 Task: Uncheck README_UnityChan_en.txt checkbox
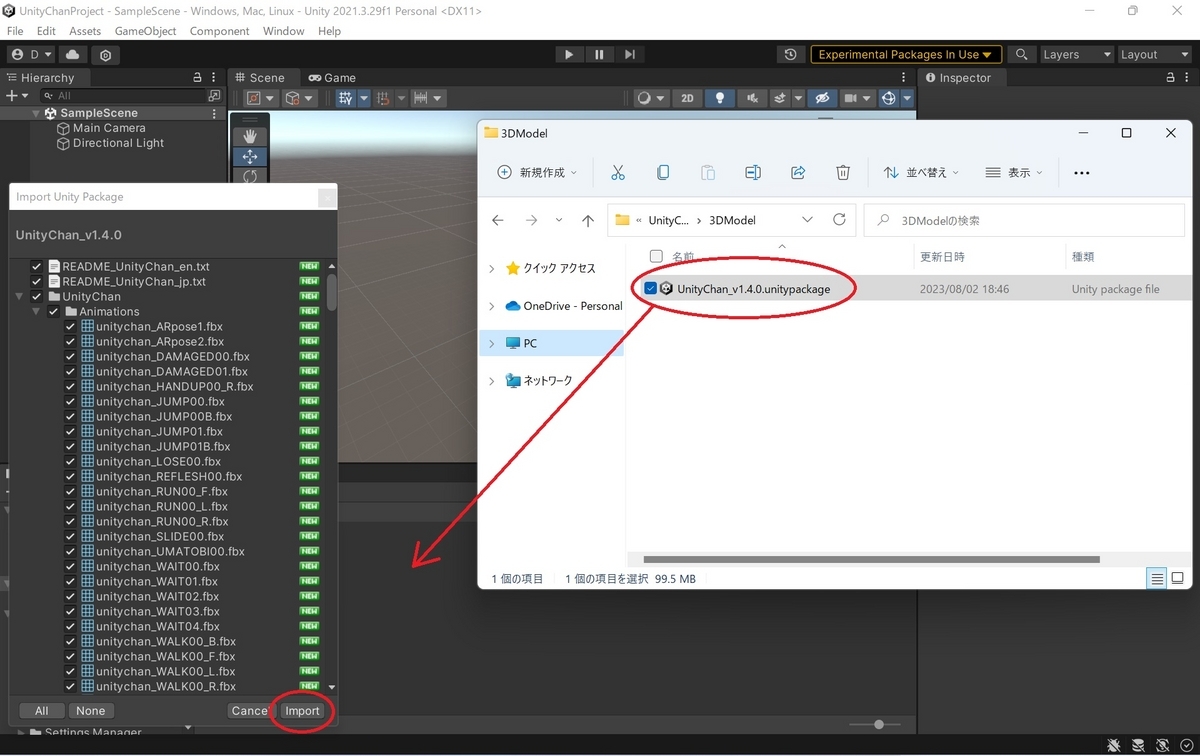(x=37, y=267)
